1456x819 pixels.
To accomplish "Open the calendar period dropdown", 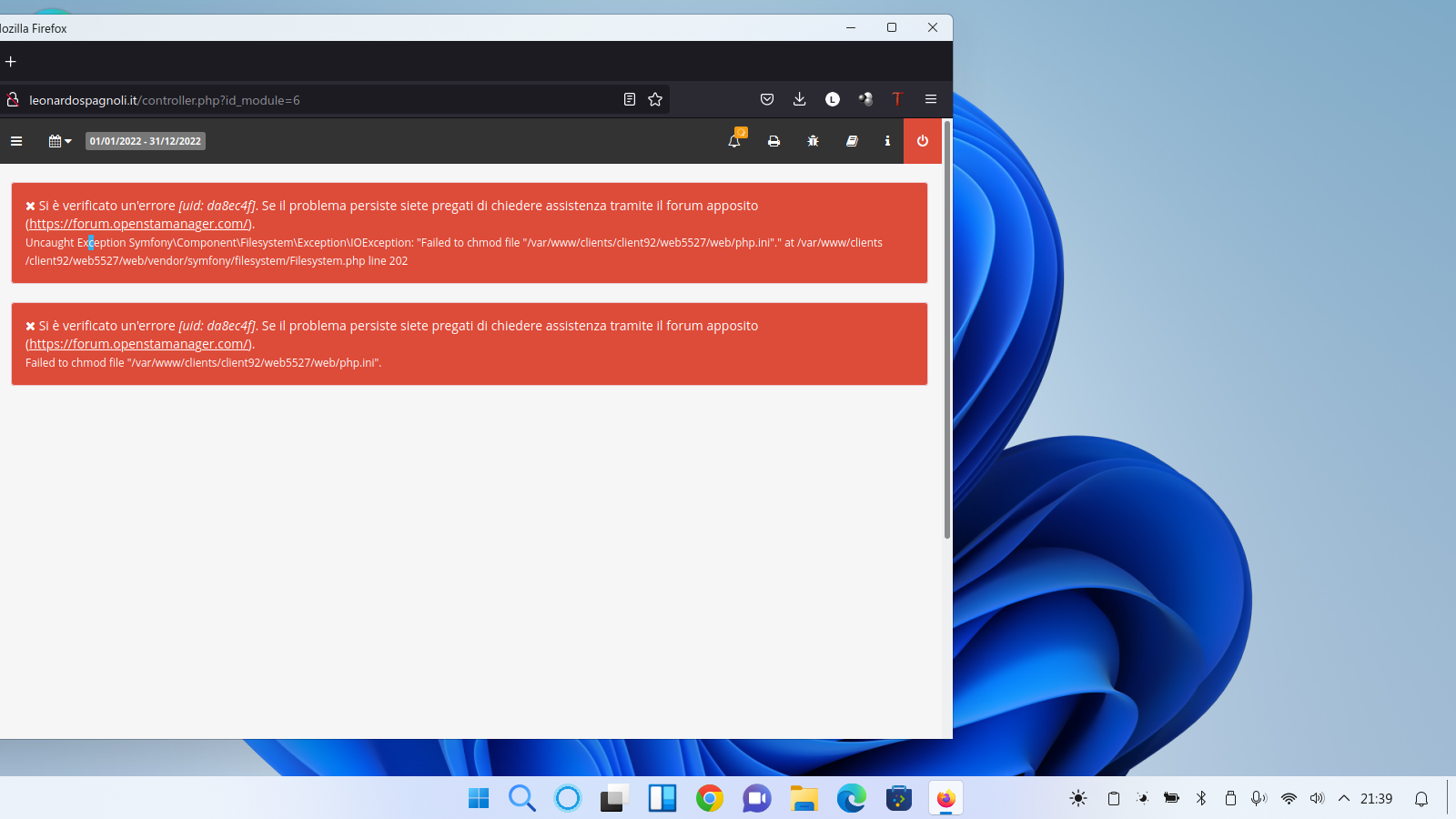I will pos(60,141).
